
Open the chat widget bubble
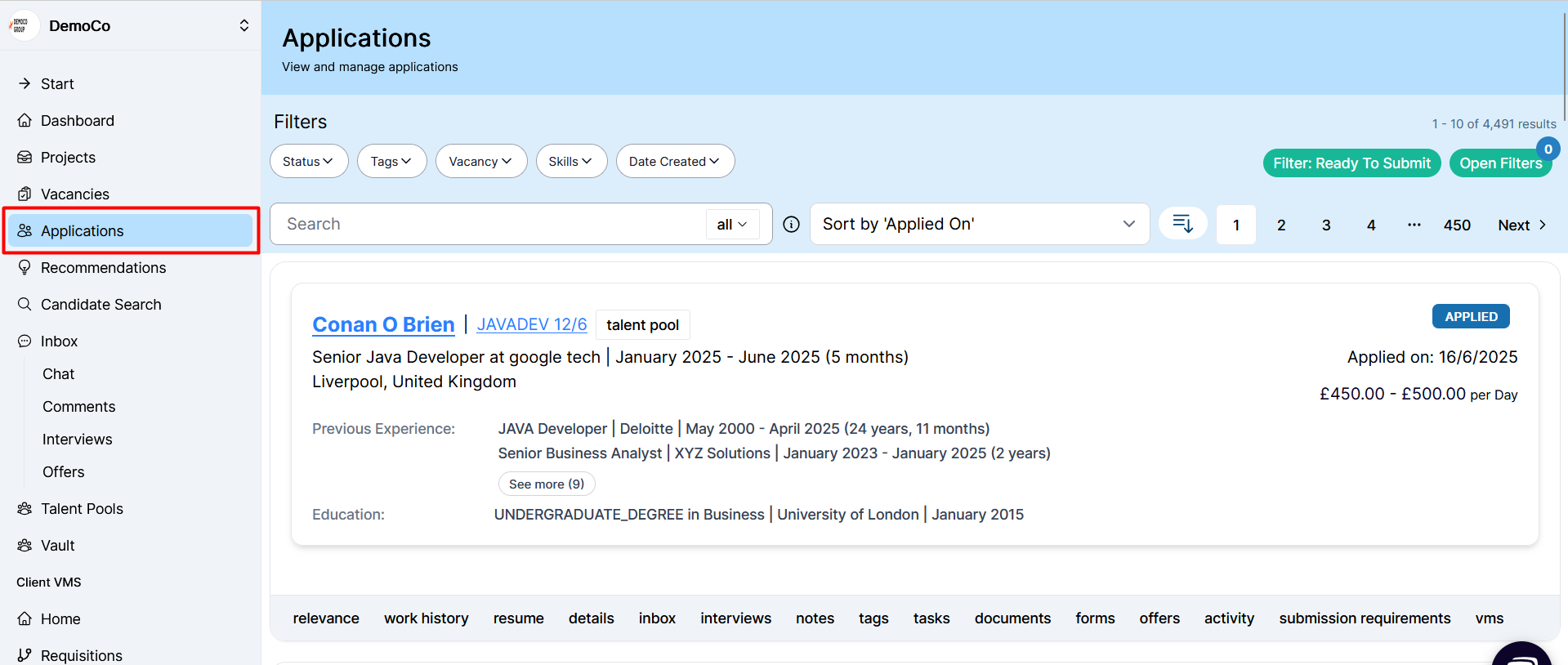coord(1521,655)
